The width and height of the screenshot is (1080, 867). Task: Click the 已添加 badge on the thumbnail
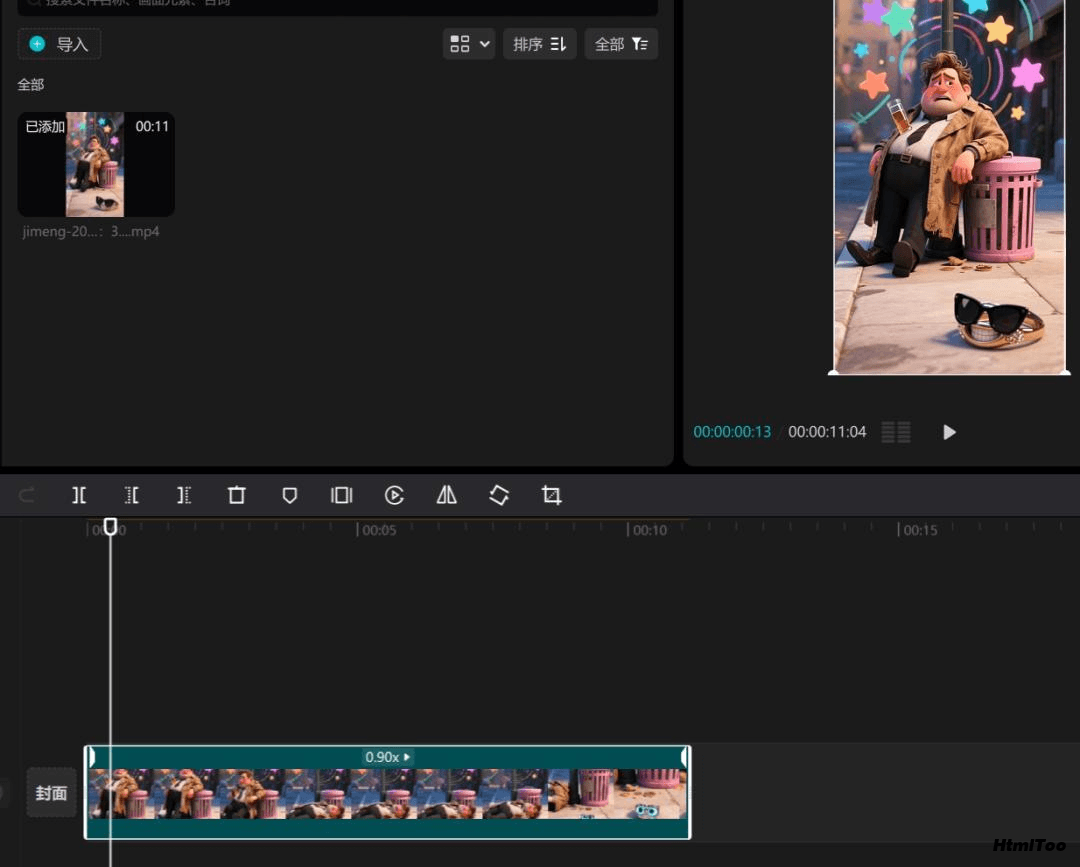(45, 127)
